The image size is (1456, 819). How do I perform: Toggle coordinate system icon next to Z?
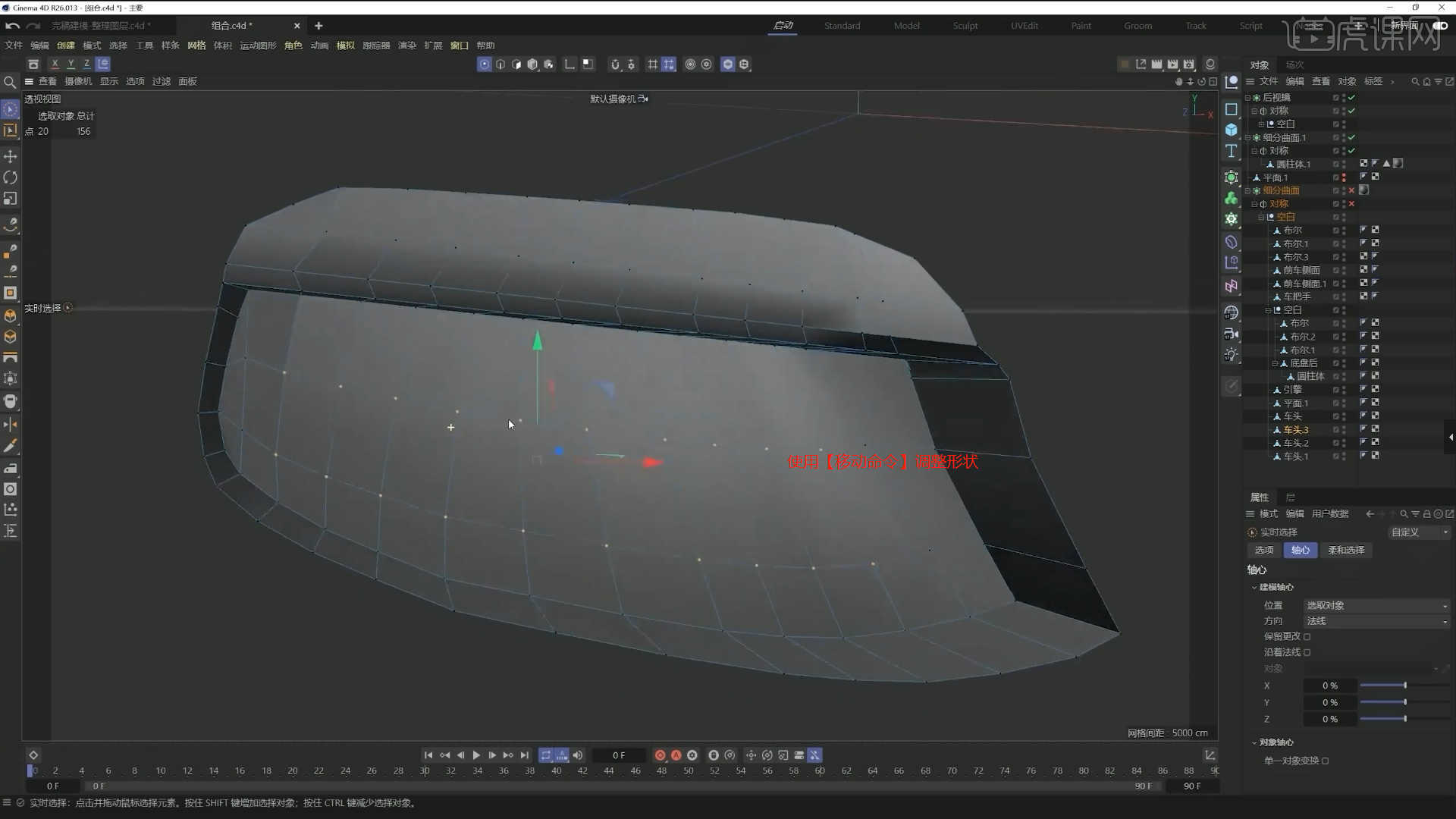[x=103, y=64]
